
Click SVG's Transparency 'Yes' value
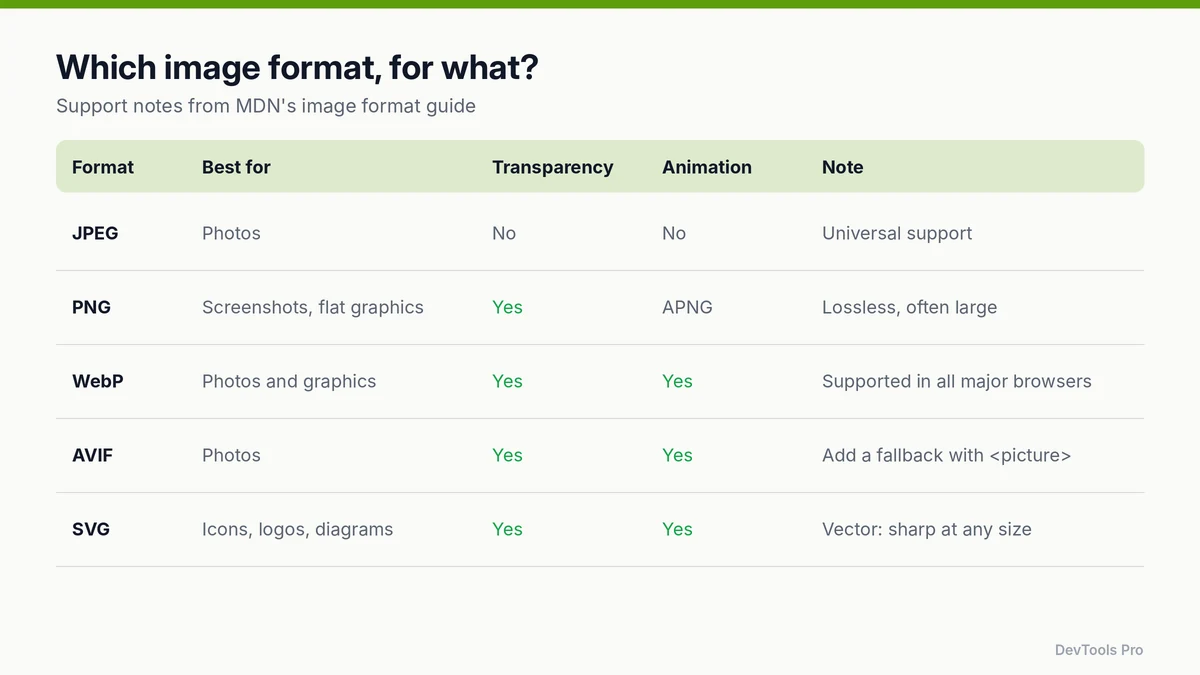(507, 529)
